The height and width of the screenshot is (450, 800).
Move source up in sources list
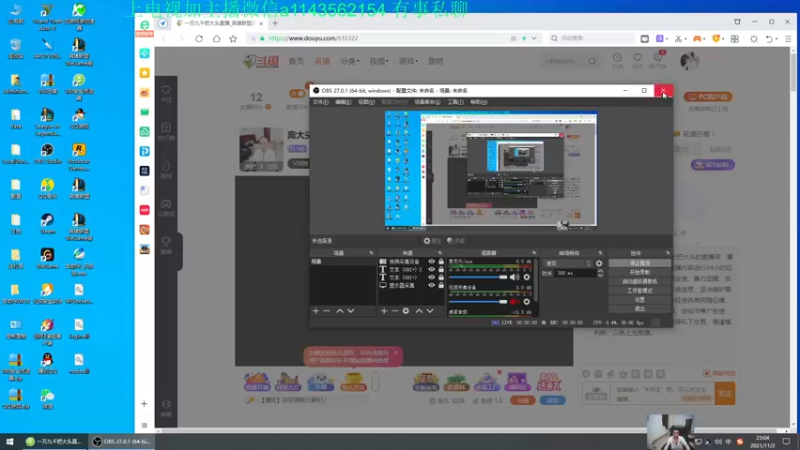coord(419,311)
